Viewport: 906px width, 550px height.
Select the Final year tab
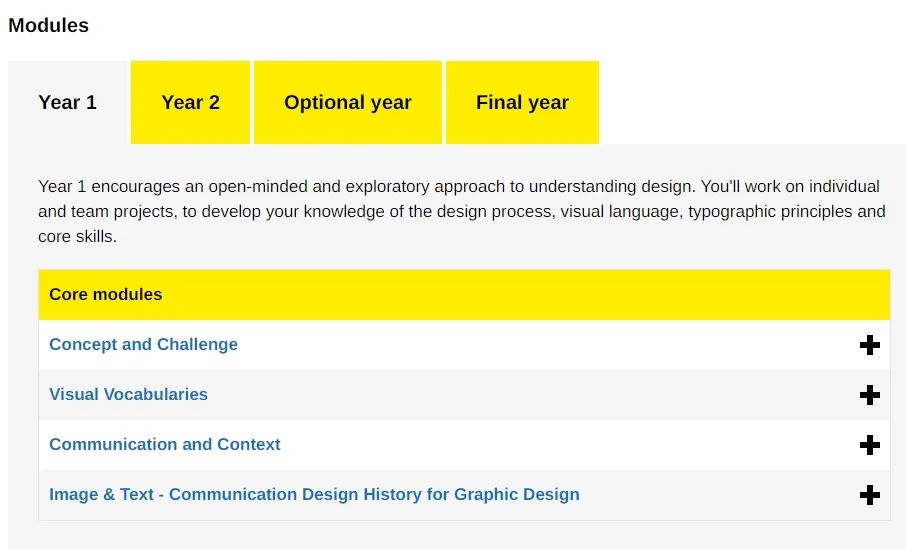tap(522, 102)
